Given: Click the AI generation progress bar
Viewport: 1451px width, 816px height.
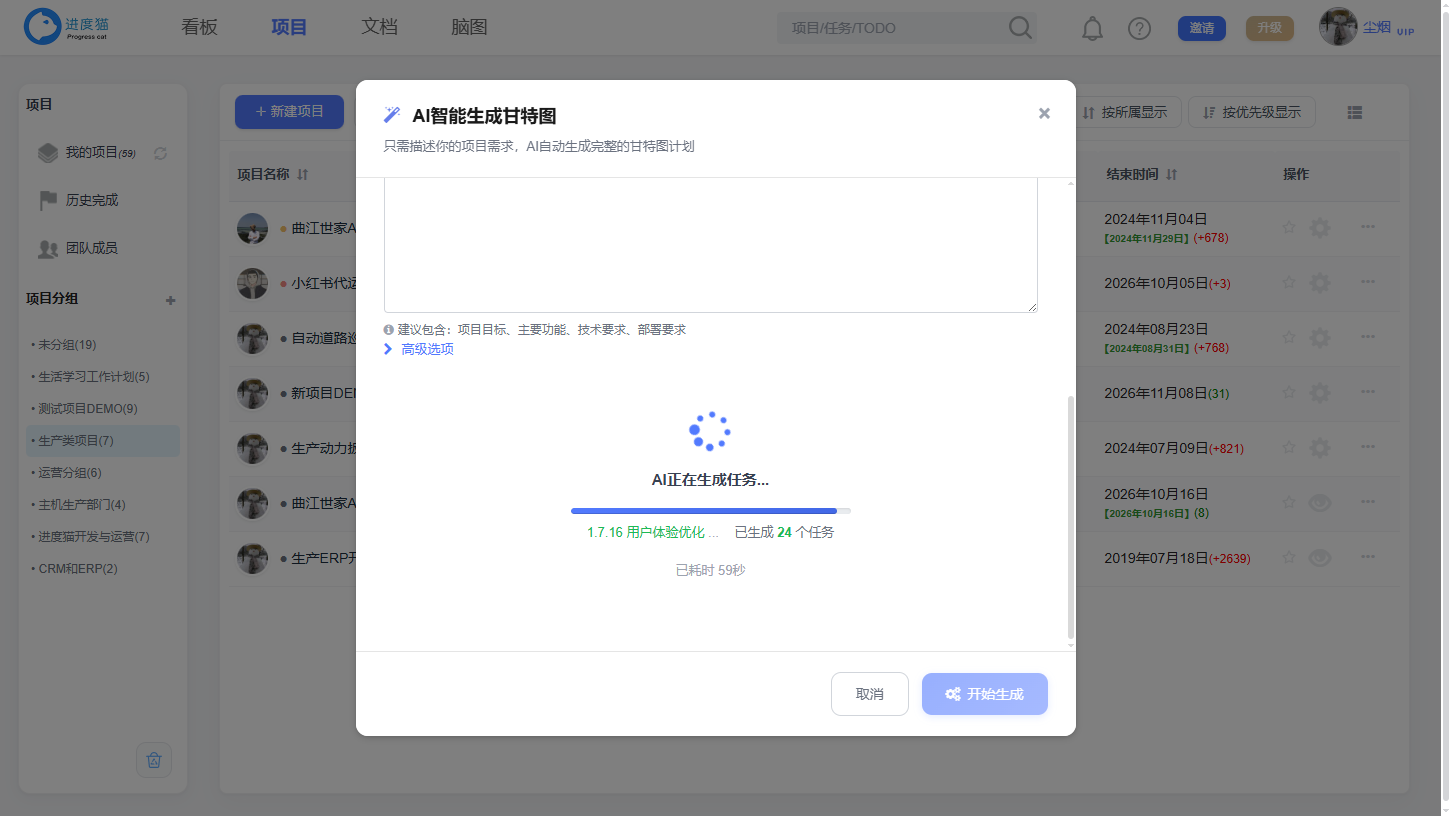Looking at the screenshot, I should click(x=711, y=510).
